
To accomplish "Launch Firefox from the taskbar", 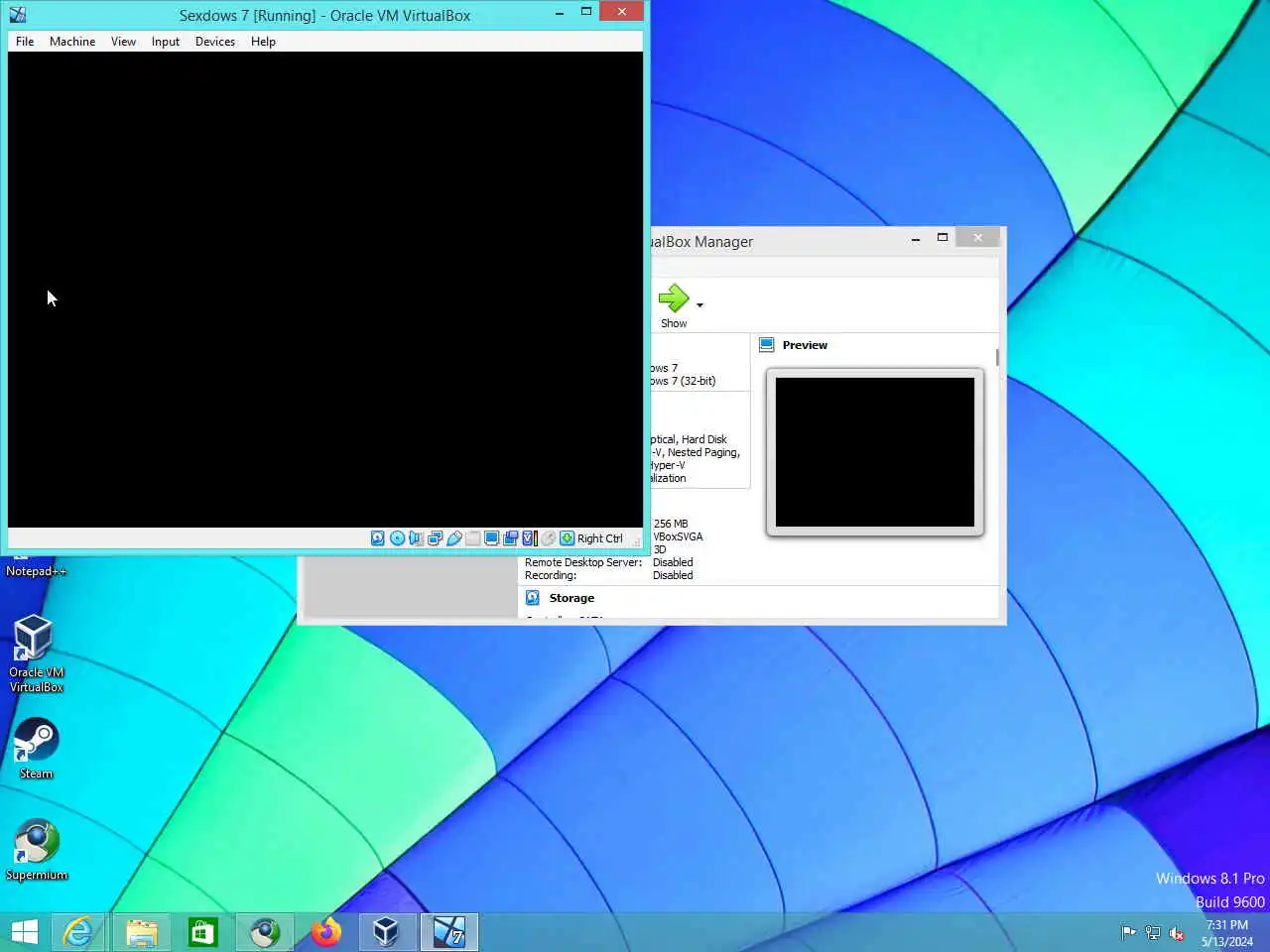I will tap(325, 932).
